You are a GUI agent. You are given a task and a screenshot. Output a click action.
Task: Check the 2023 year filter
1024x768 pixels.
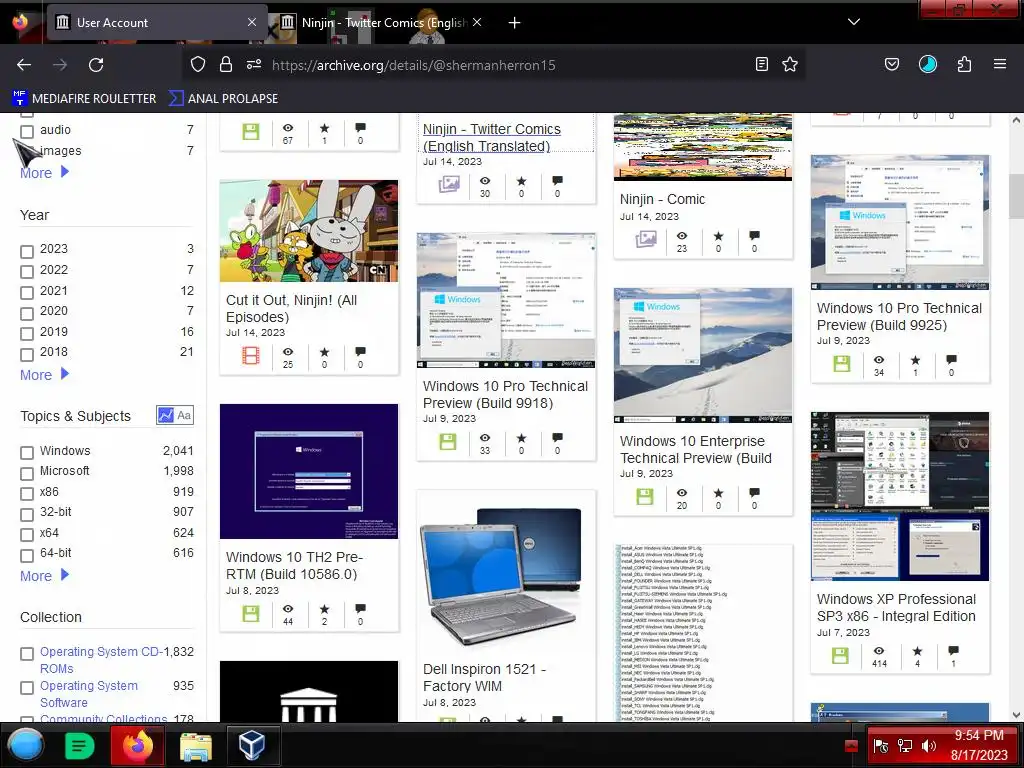[27, 251]
